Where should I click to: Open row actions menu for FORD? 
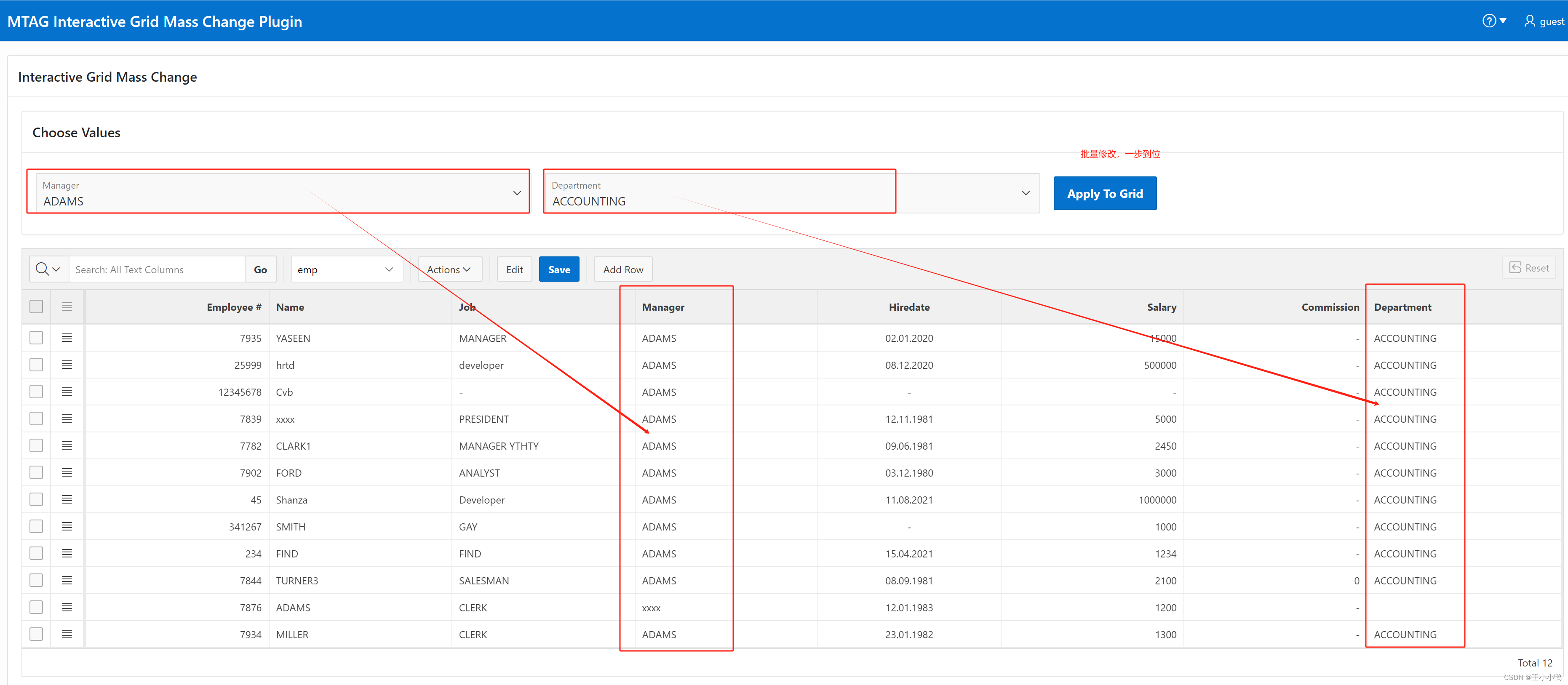pos(67,473)
